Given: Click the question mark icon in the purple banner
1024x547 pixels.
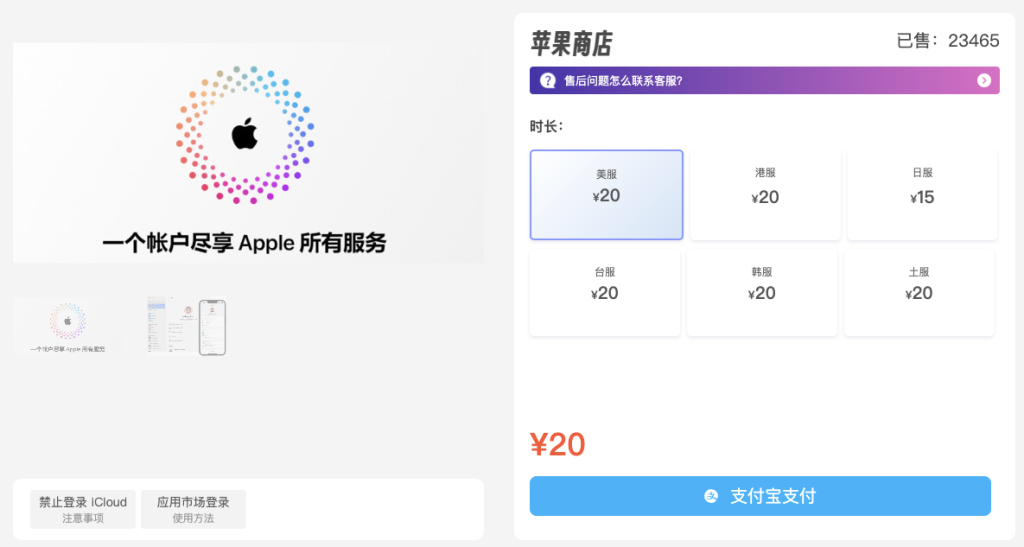Looking at the screenshot, I should coord(547,81).
